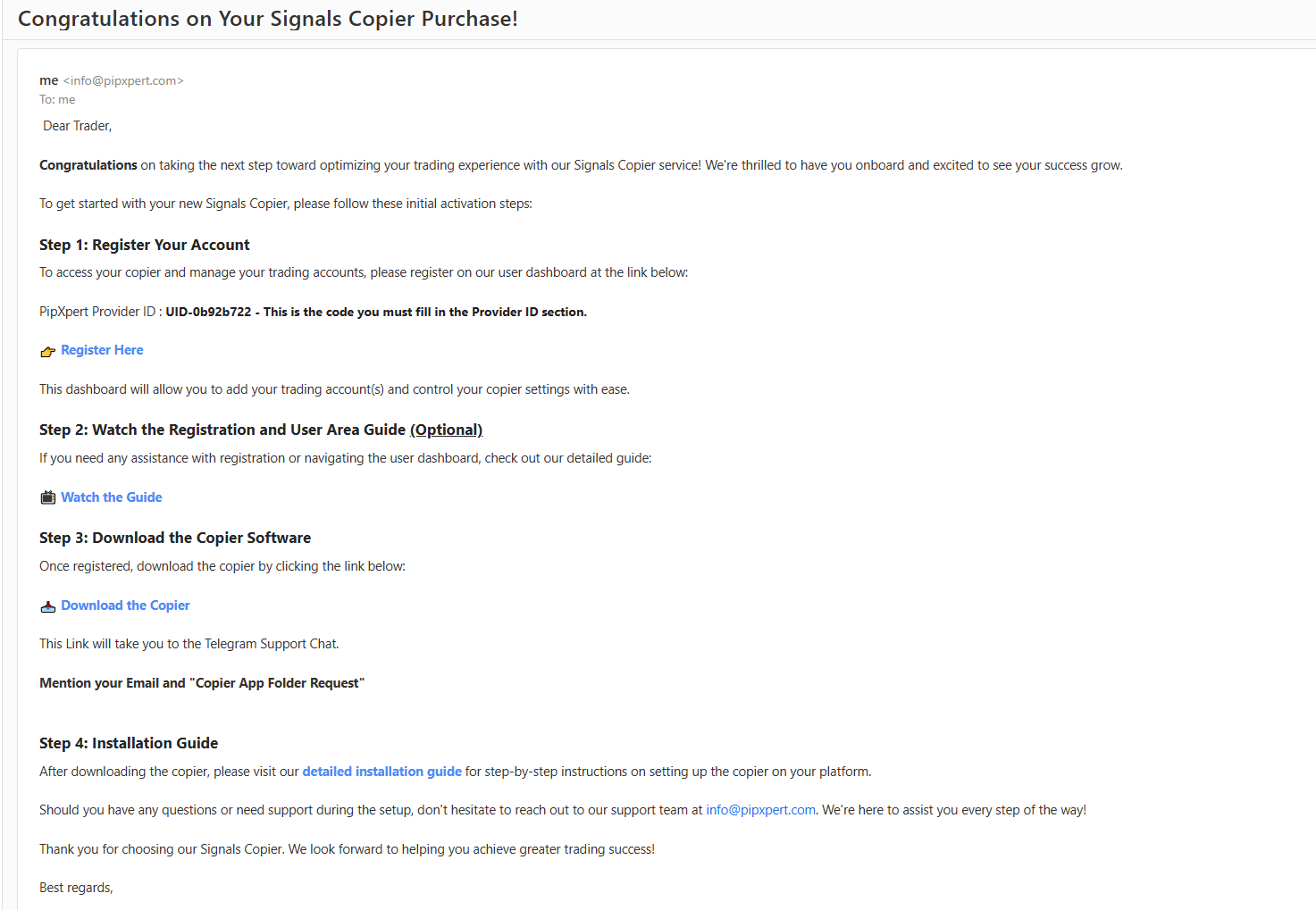1316x910 pixels.
Task: Click the Best regards closing line
Action: (x=76, y=888)
